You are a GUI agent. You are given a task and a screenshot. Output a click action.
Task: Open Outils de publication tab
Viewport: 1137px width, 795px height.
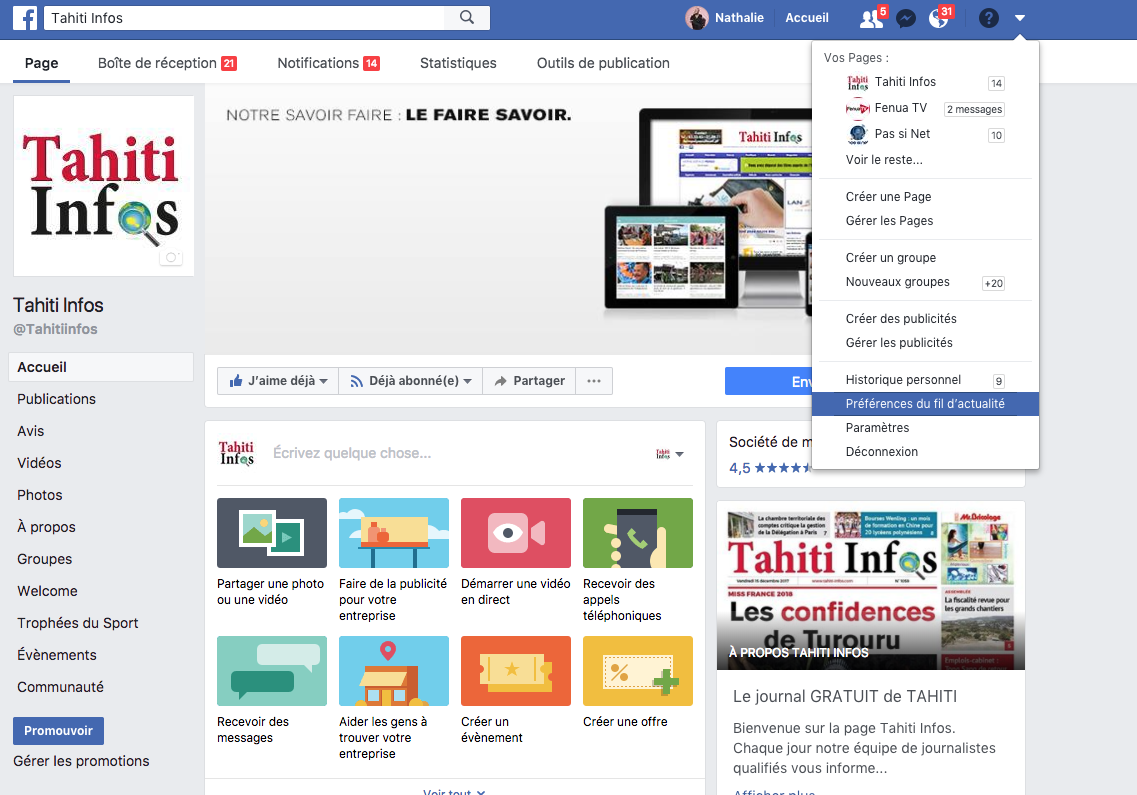603,63
